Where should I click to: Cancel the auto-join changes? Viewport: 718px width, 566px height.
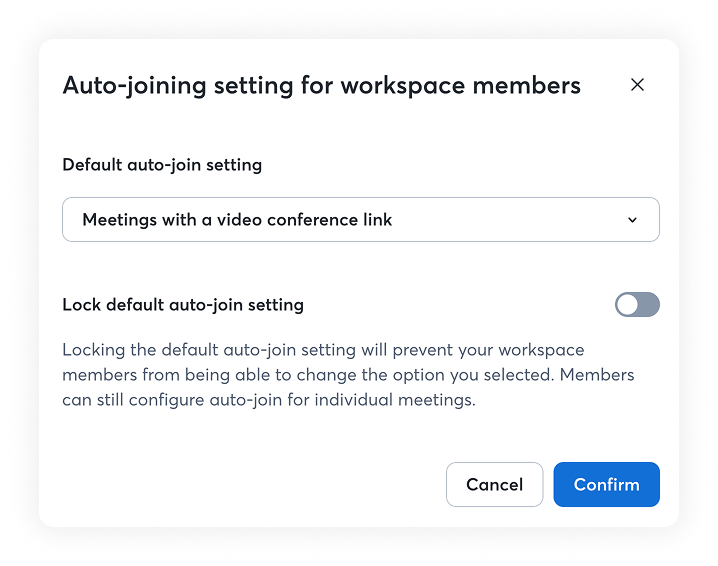pos(495,484)
